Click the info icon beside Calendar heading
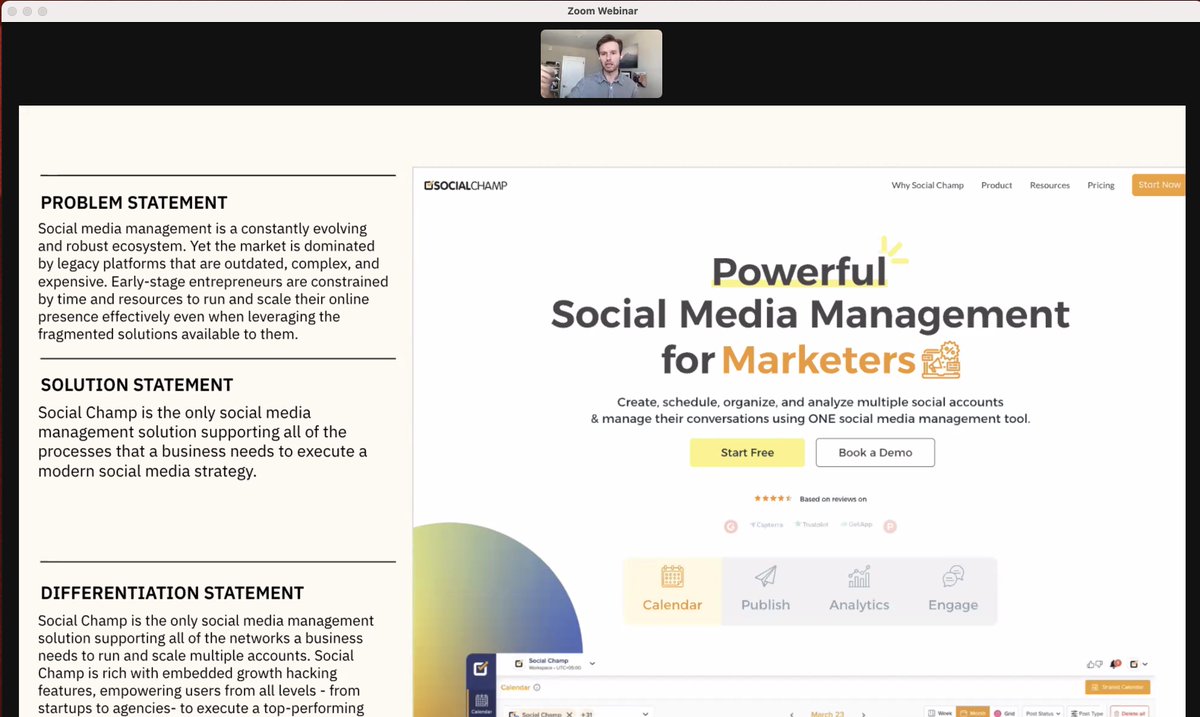The width and height of the screenshot is (1200, 717). coord(537,687)
